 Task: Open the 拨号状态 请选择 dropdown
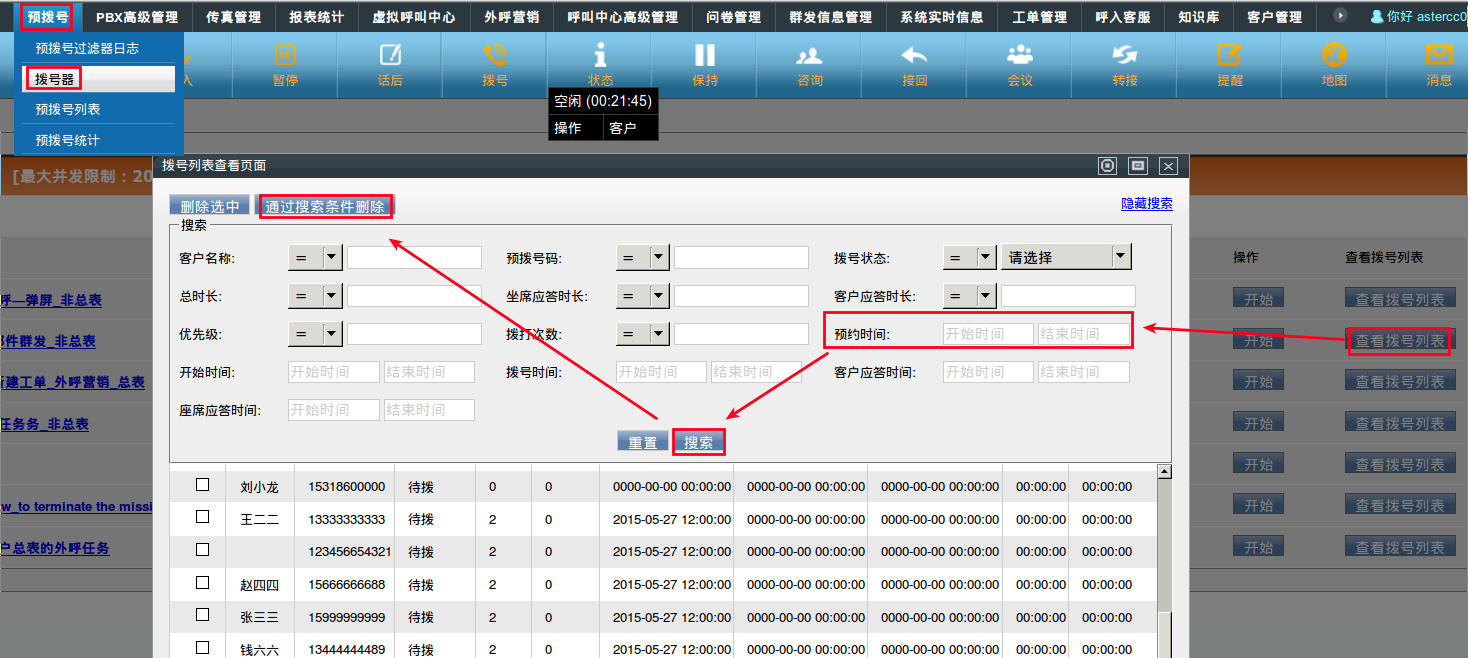1066,258
